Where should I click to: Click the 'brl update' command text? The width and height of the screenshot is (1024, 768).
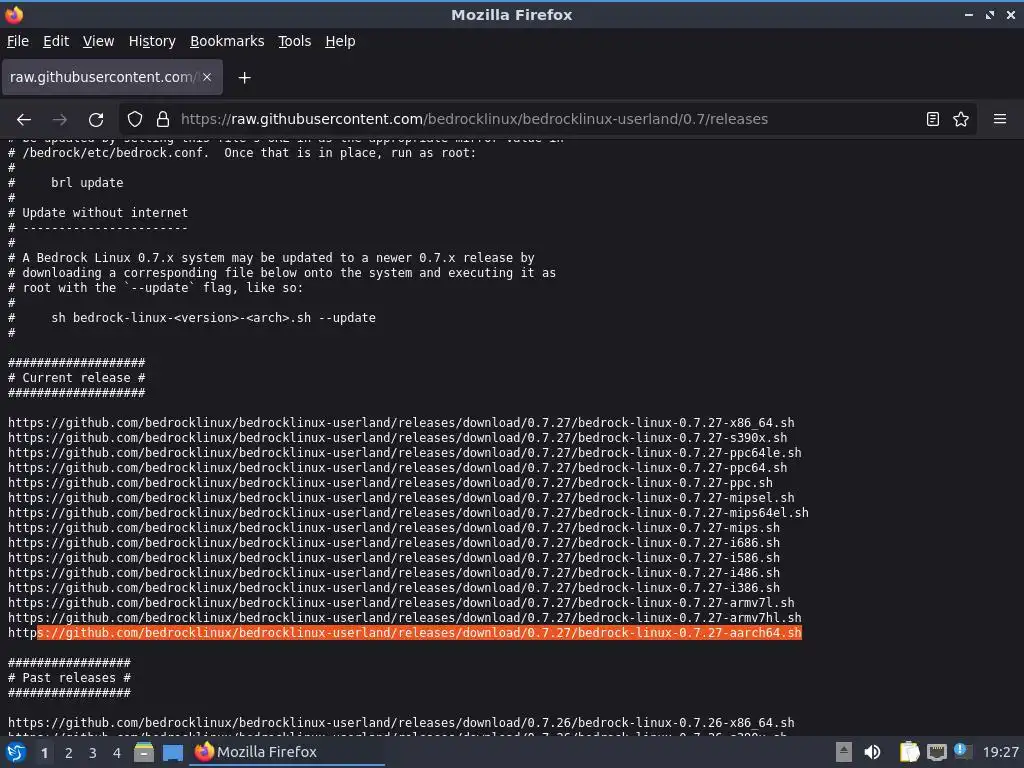coord(87,183)
